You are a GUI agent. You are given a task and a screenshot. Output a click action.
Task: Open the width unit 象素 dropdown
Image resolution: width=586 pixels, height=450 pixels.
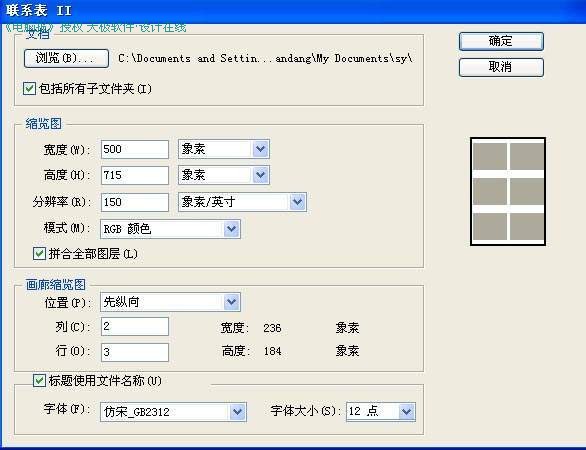(x=224, y=149)
